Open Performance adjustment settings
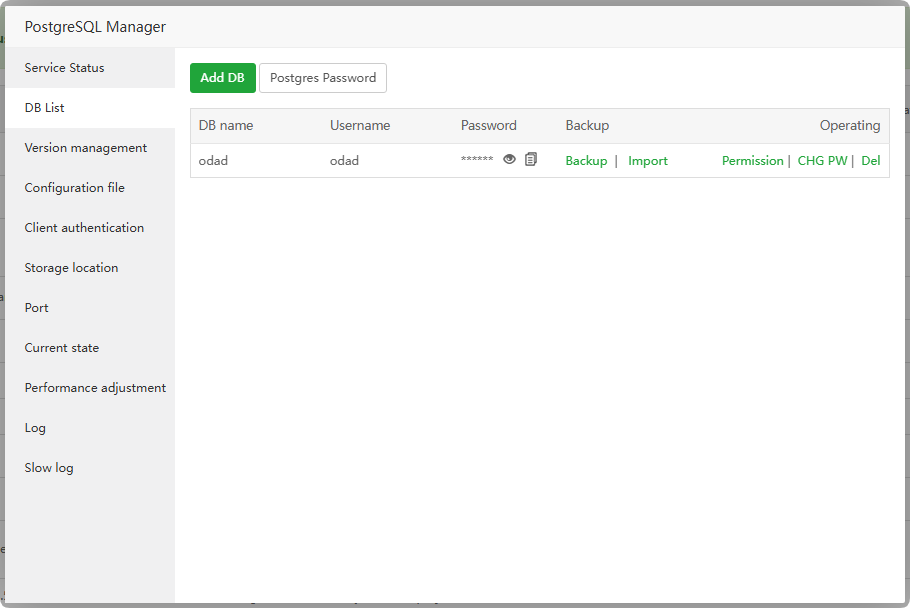This screenshot has height=608, width=910. click(90, 388)
